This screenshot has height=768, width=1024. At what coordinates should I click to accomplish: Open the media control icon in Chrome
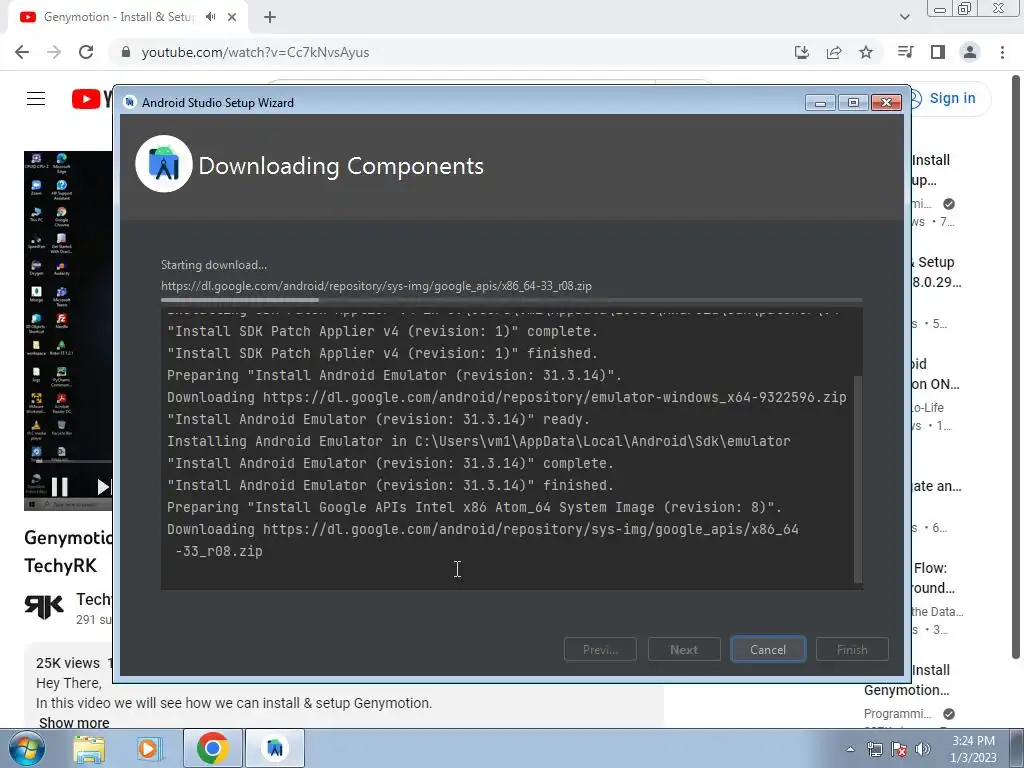pos(905,52)
